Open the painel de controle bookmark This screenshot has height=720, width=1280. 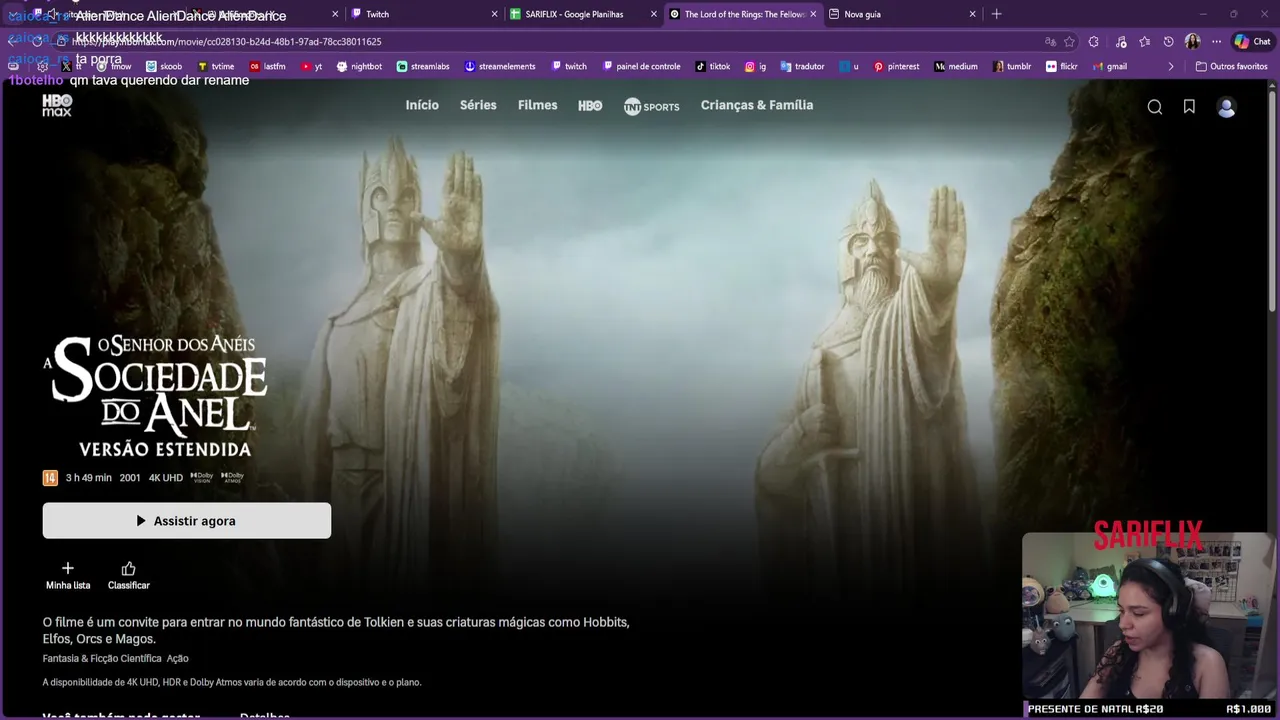point(641,67)
